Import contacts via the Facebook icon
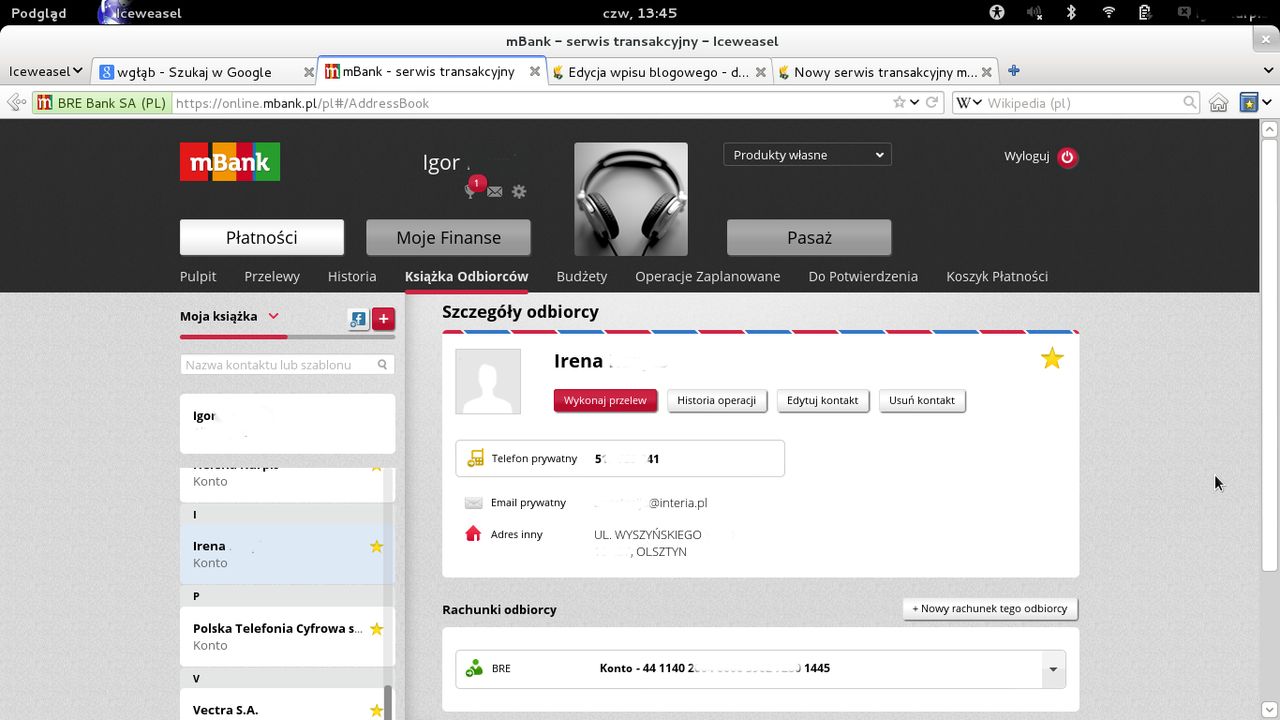 click(358, 319)
